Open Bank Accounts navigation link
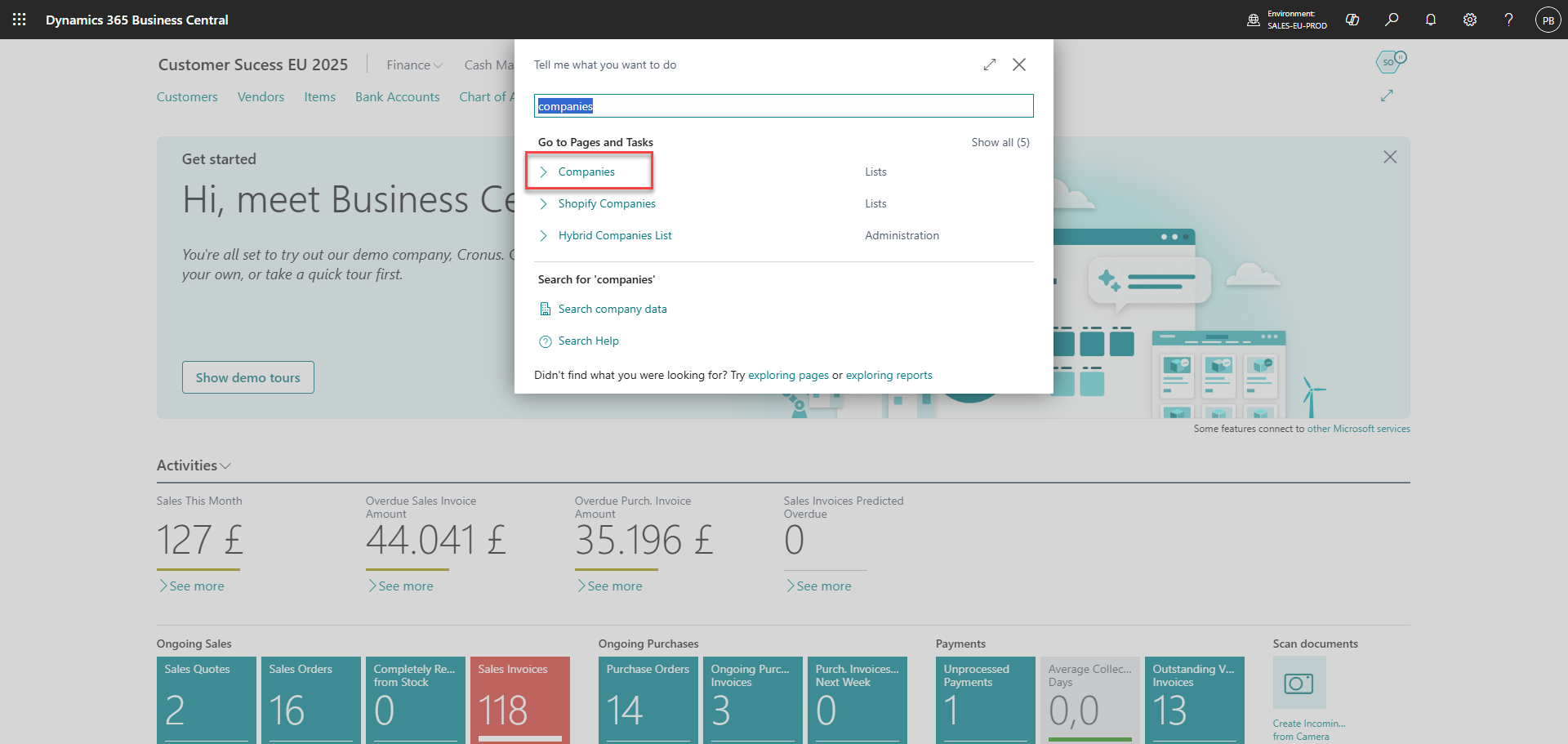Image resolution: width=1568 pixels, height=744 pixels. click(397, 96)
